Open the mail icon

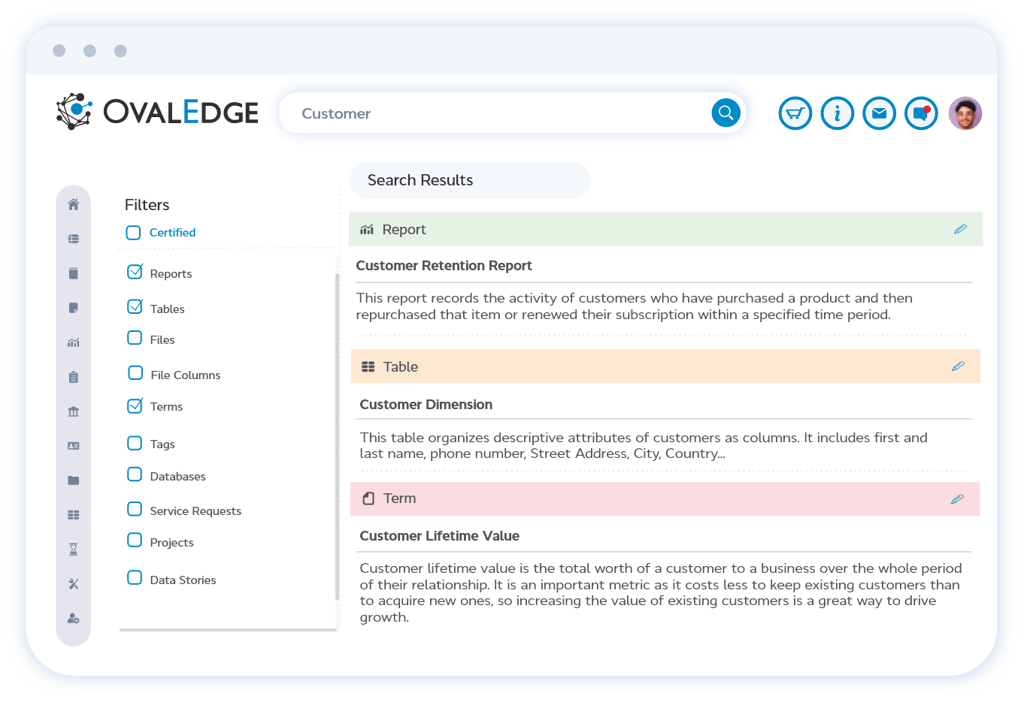879,113
